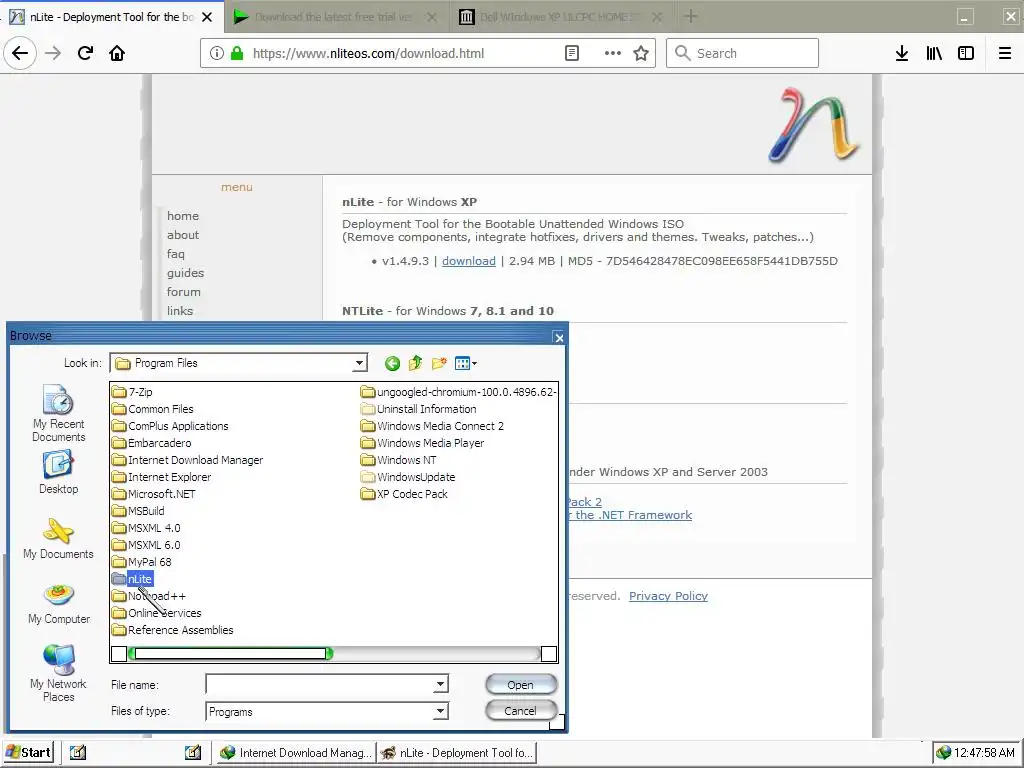Select Windows Media Player folder
The height and width of the screenshot is (768, 1024).
(x=423, y=443)
